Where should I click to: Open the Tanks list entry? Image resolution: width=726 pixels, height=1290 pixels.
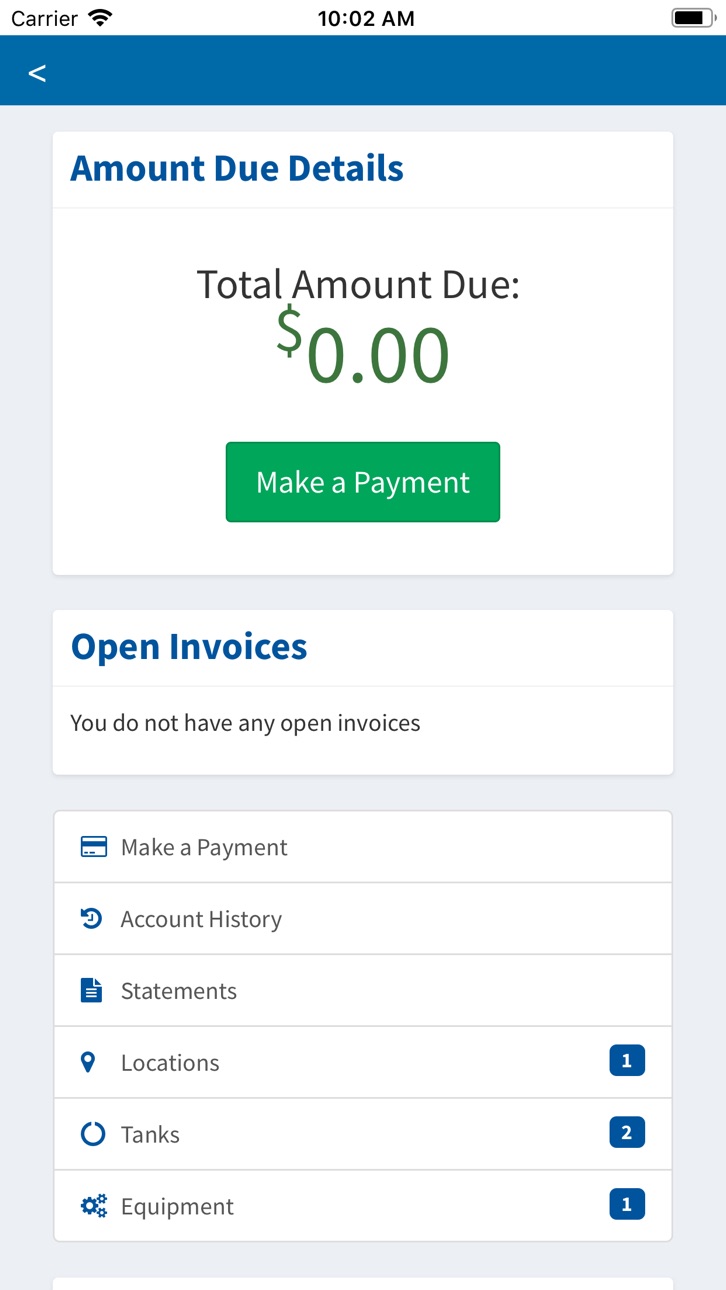(x=363, y=1135)
